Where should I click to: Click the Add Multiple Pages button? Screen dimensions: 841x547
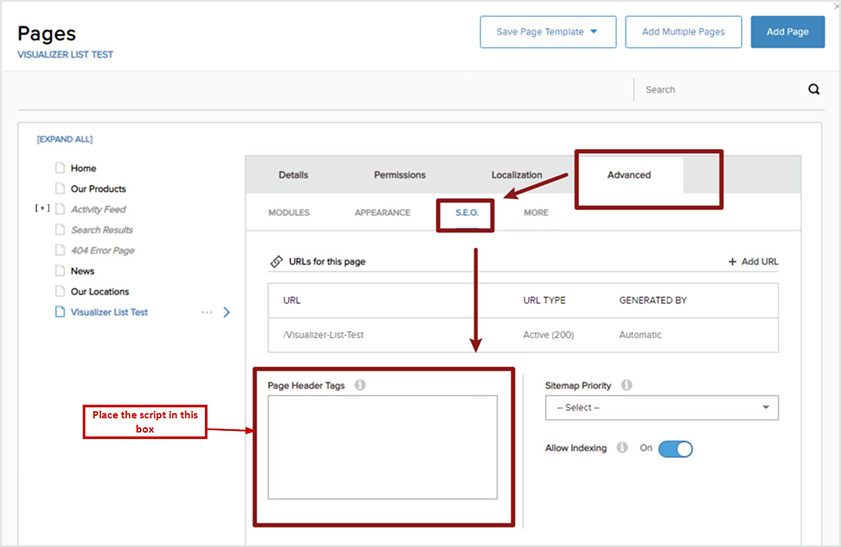click(683, 32)
